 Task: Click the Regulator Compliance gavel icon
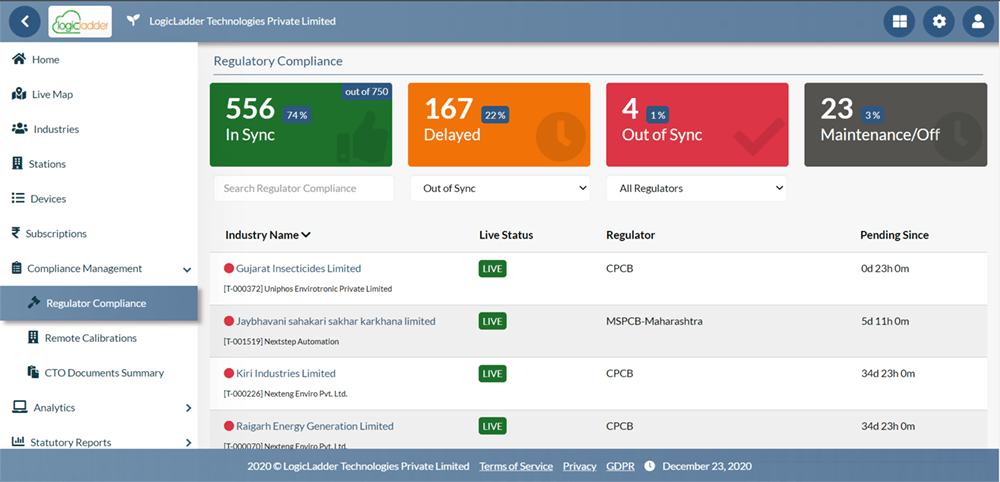click(x=34, y=303)
